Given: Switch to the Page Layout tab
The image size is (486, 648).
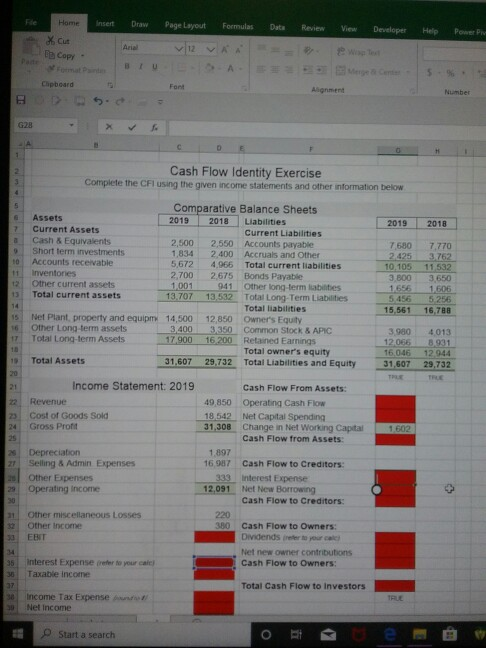Looking at the screenshot, I should click(x=185, y=25).
